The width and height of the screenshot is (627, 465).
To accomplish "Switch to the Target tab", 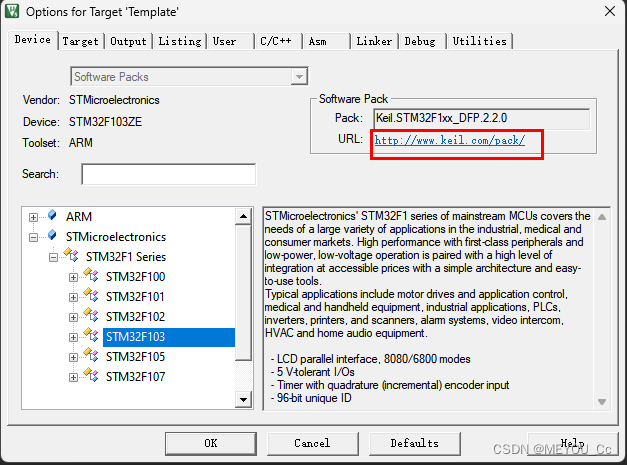I will coord(80,41).
